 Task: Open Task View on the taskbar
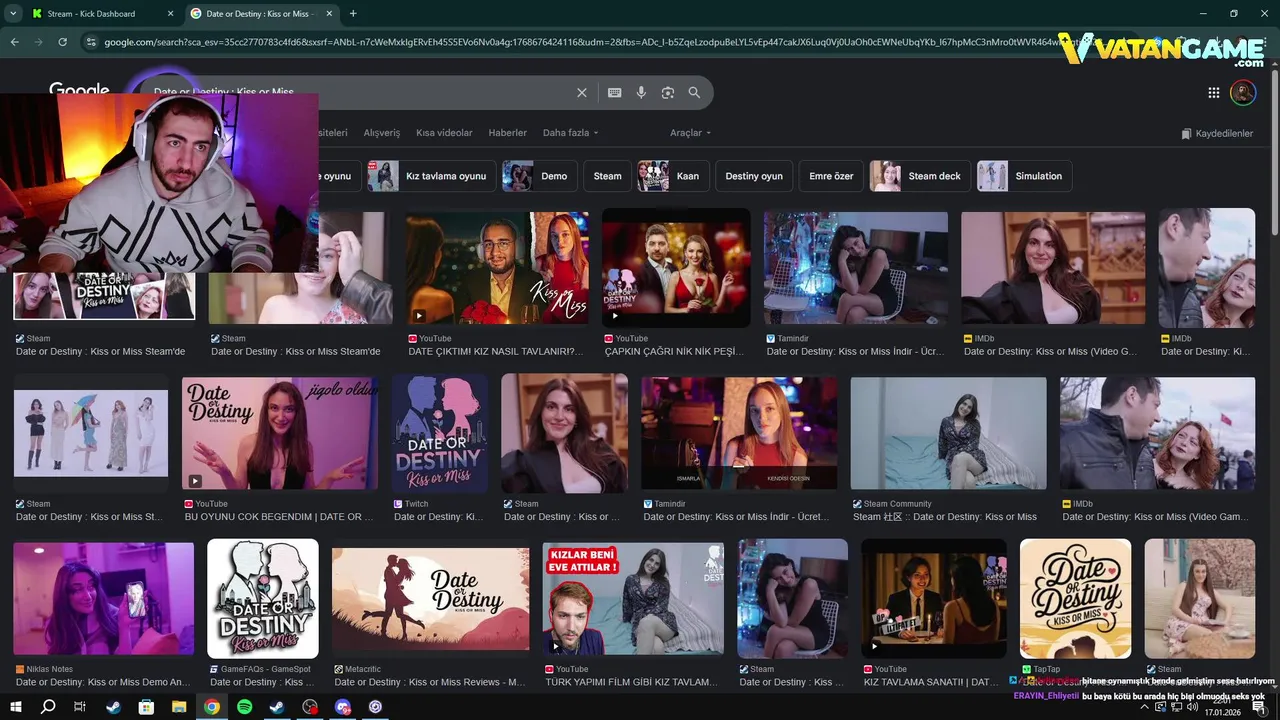coord(80,706)
